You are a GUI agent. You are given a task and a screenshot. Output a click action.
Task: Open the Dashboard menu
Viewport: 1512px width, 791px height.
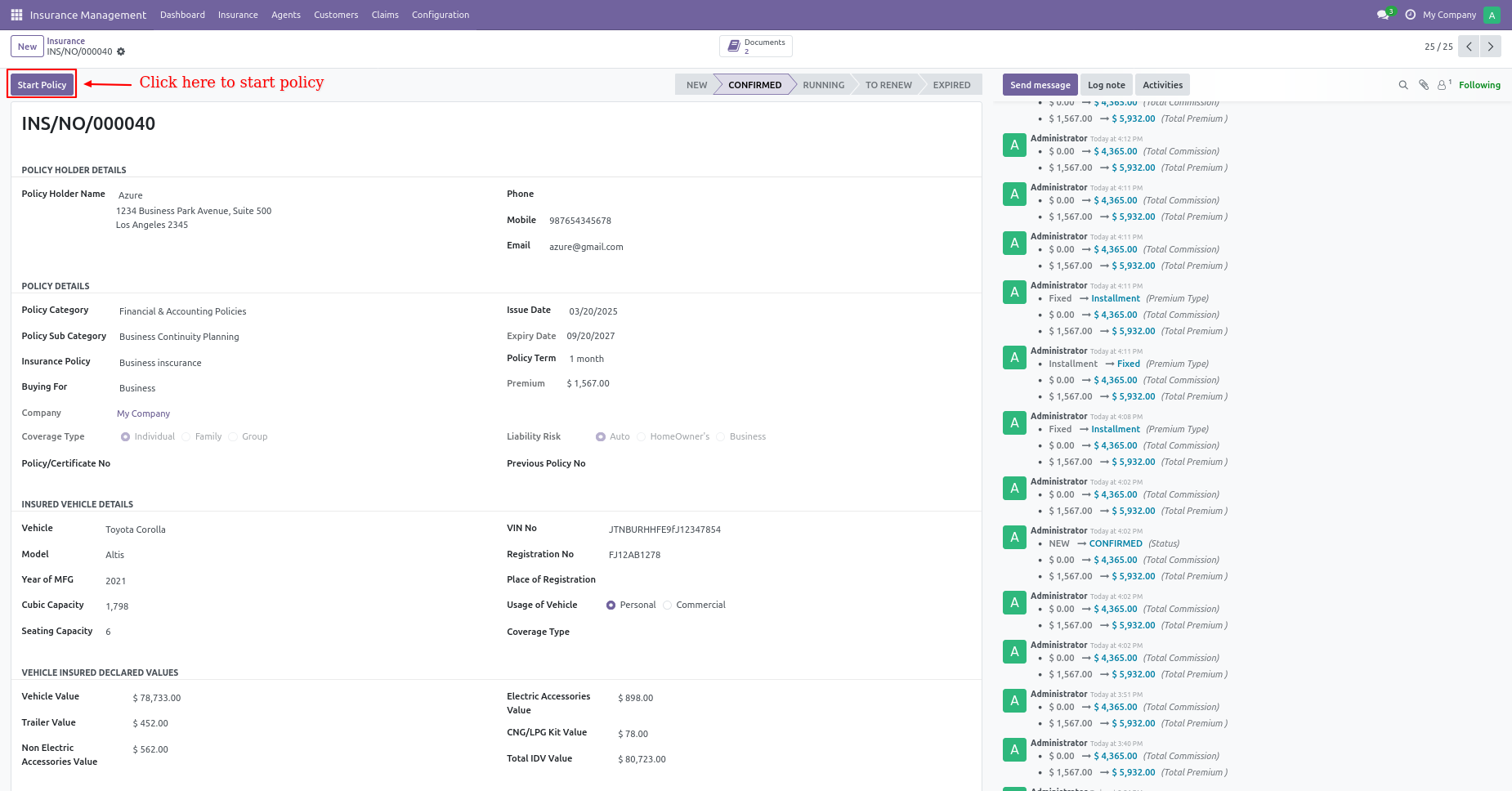(182, 15)
